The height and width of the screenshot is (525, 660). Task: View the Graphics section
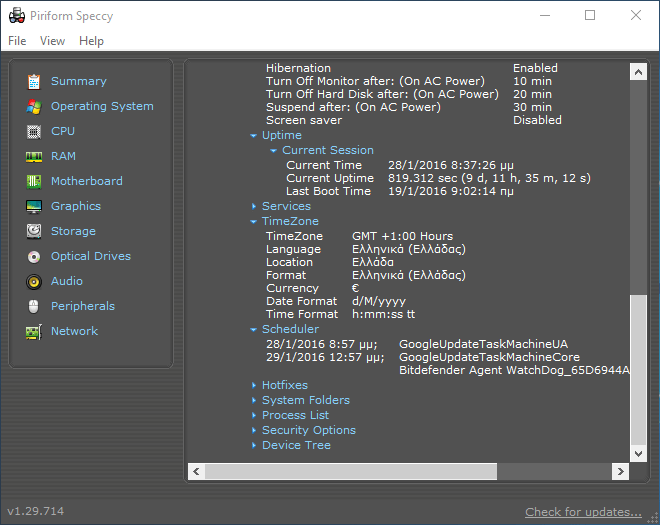[76, 206]
